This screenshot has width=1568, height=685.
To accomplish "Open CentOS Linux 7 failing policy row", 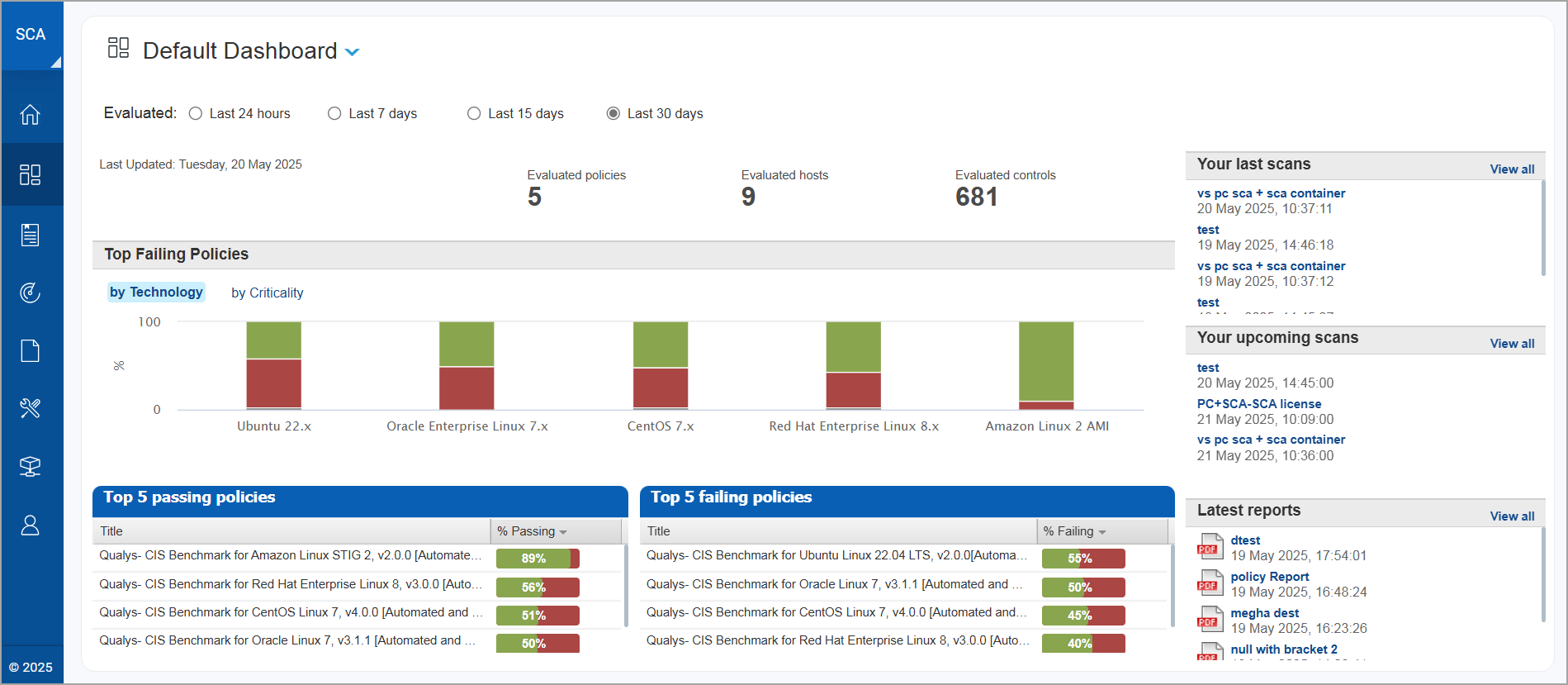I will click(x=837, y=612).
